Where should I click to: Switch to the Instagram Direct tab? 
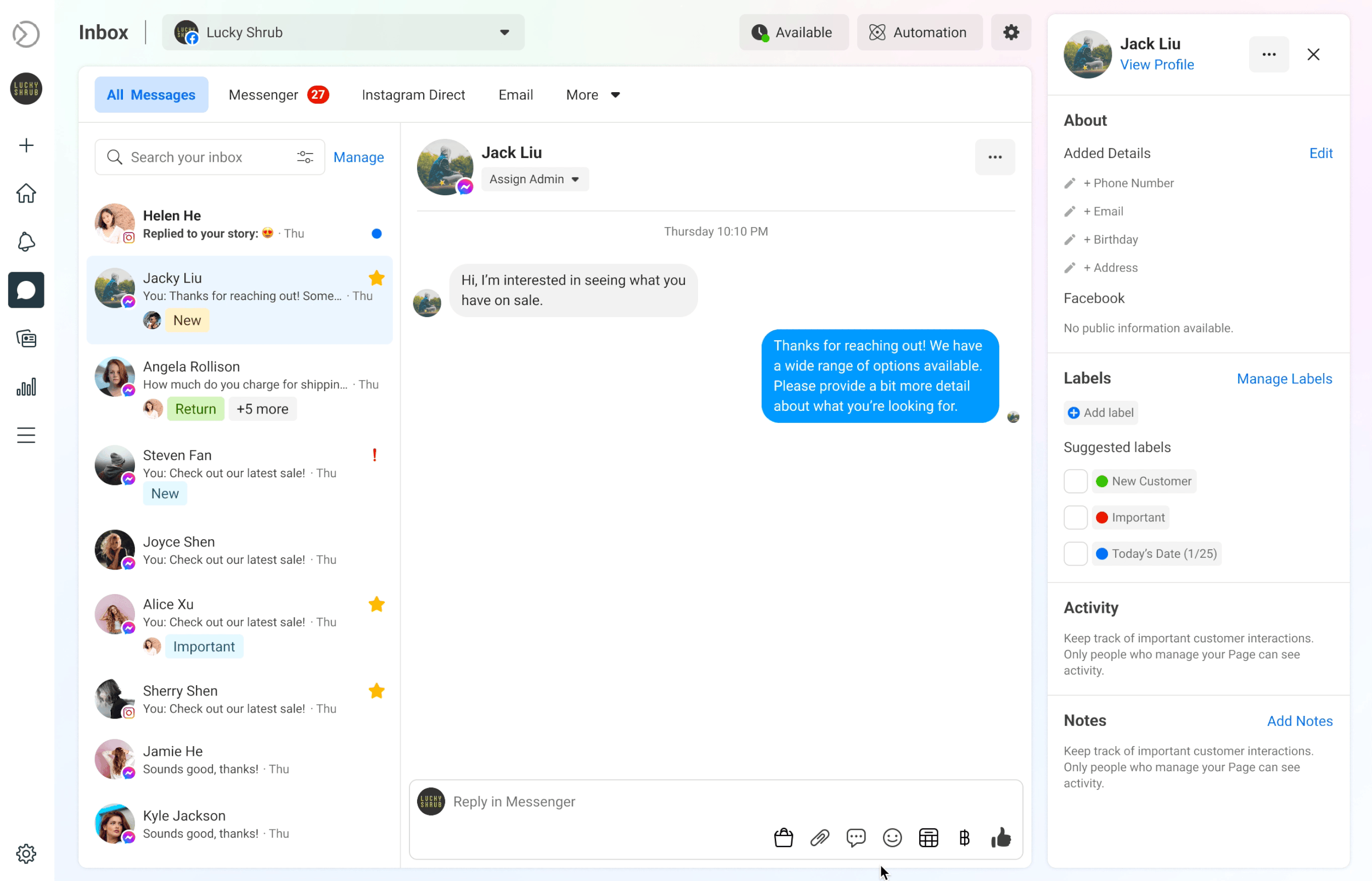pos(413,95)
